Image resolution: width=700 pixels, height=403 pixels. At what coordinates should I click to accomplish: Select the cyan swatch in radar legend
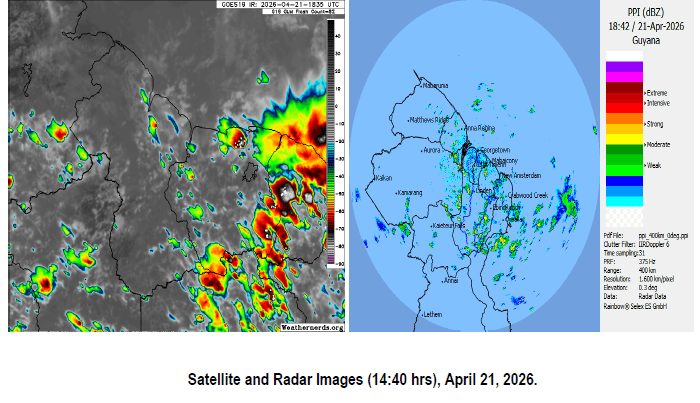point(623,200)
